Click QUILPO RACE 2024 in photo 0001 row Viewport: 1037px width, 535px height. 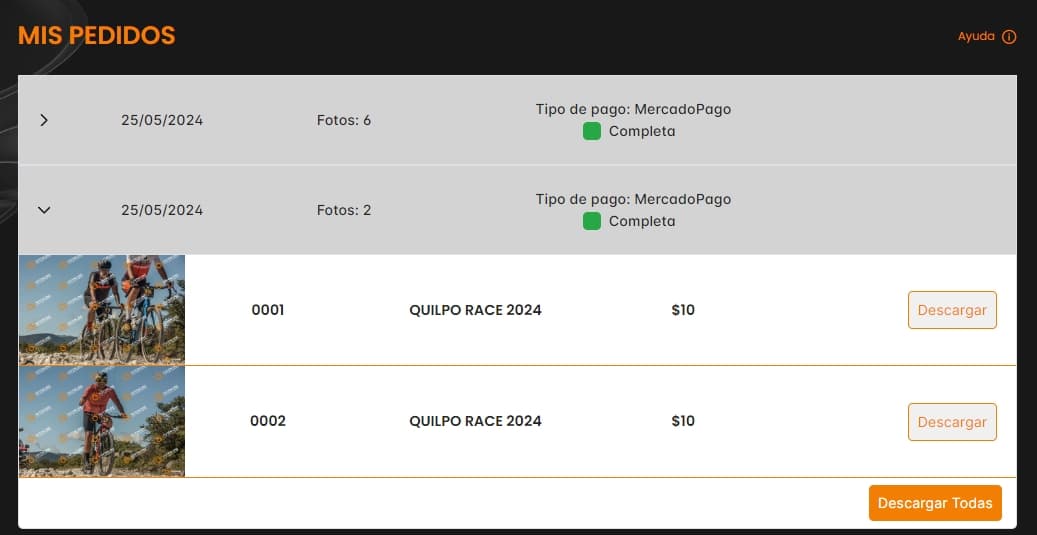475,310
